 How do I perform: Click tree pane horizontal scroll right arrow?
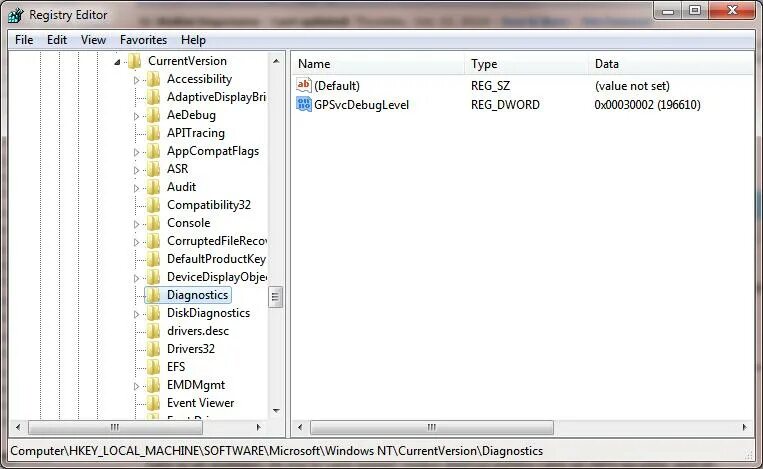tap(258, 427)
